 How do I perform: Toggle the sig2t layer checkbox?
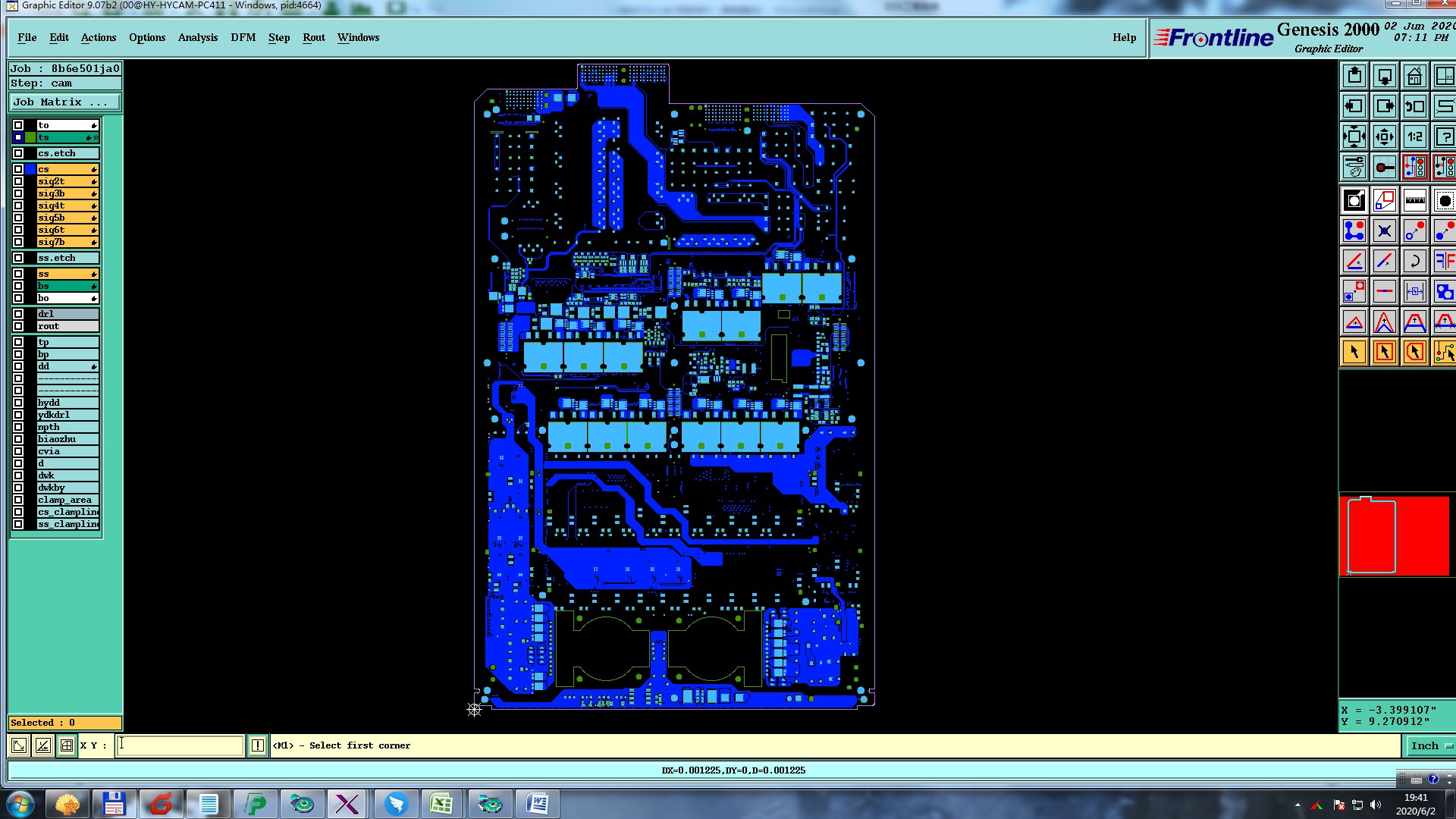click(18, 181)
